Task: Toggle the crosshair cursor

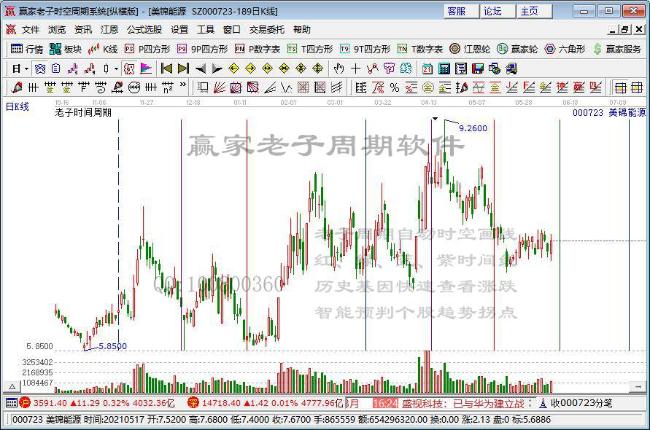Action: (355, 68)
